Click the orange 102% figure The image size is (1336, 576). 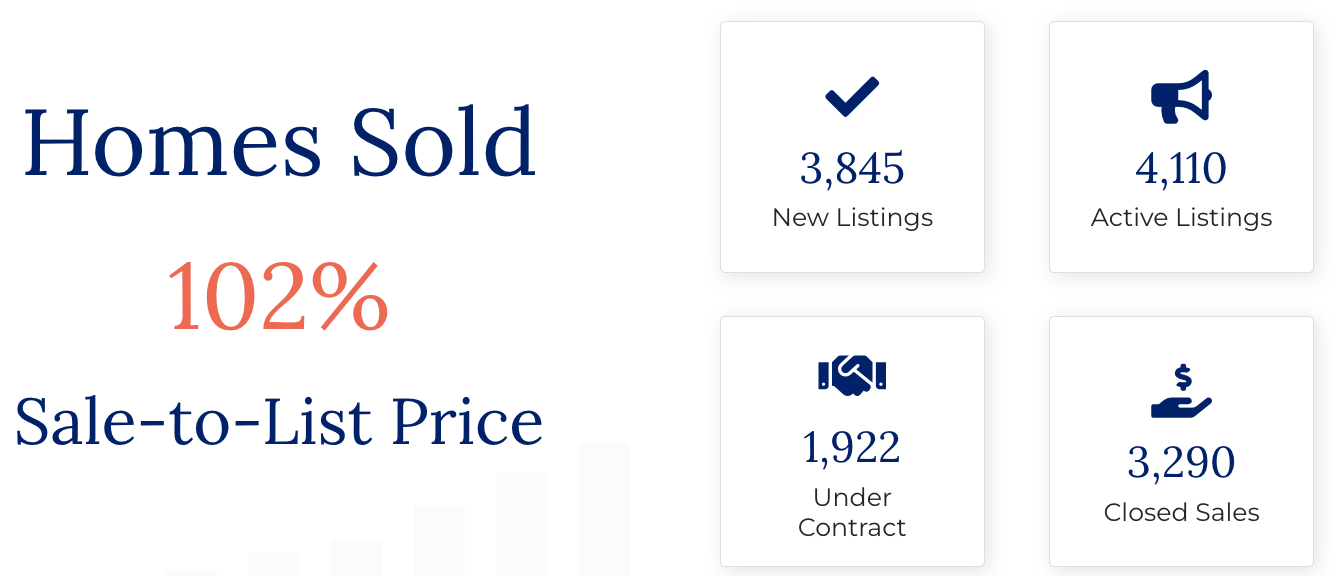pyautogui.click(x=277, y=296)
